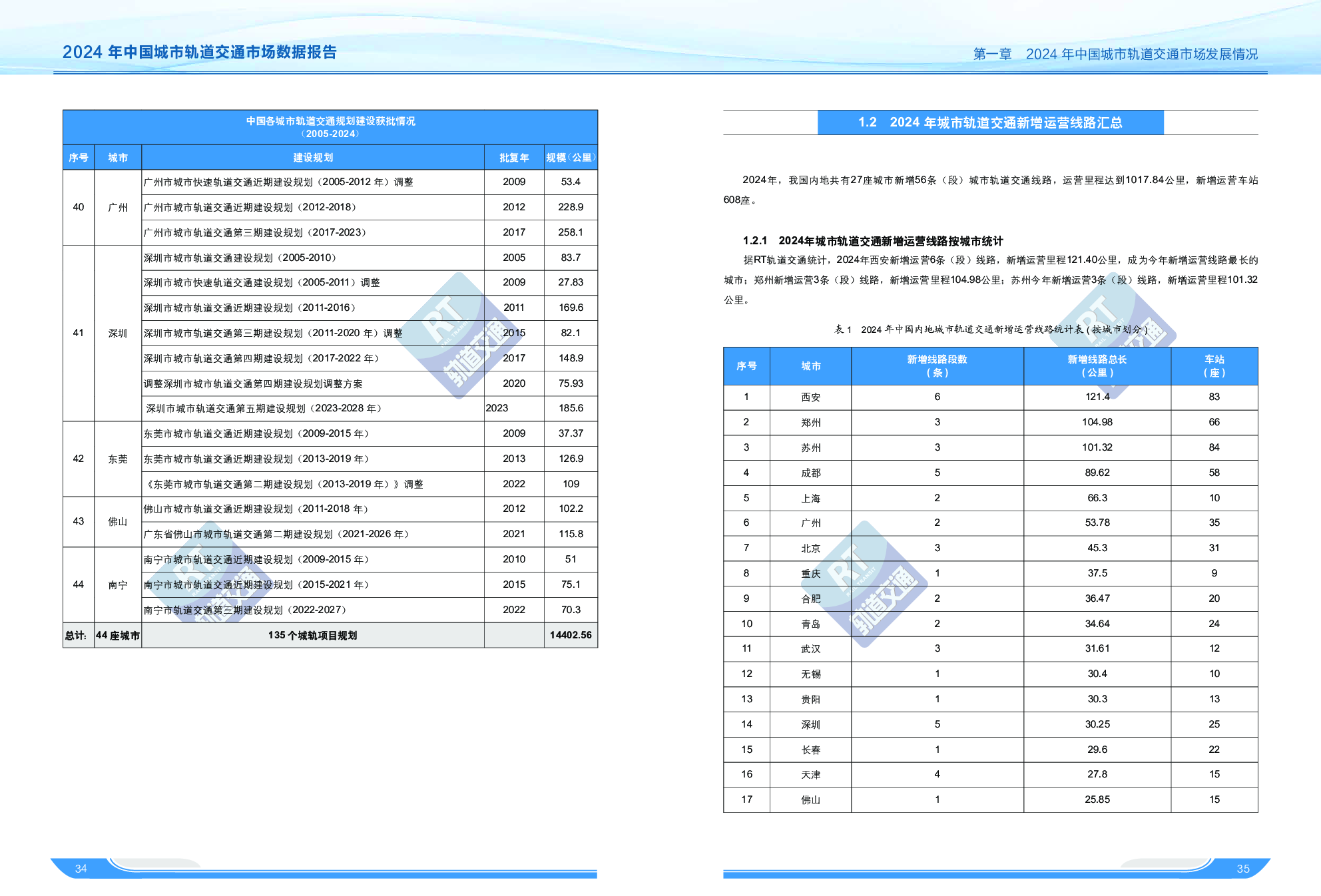This screenshot has height=896, width=1321.
Task: Click page number 35
Action: [x=1242, y=868]
